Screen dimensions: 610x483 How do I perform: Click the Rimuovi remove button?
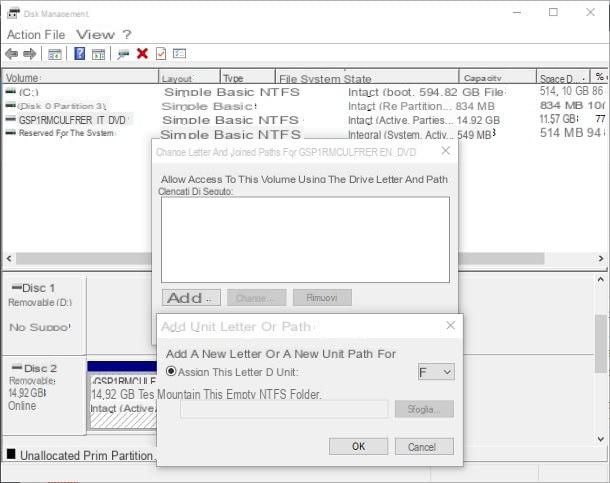(x=322, y=298)
